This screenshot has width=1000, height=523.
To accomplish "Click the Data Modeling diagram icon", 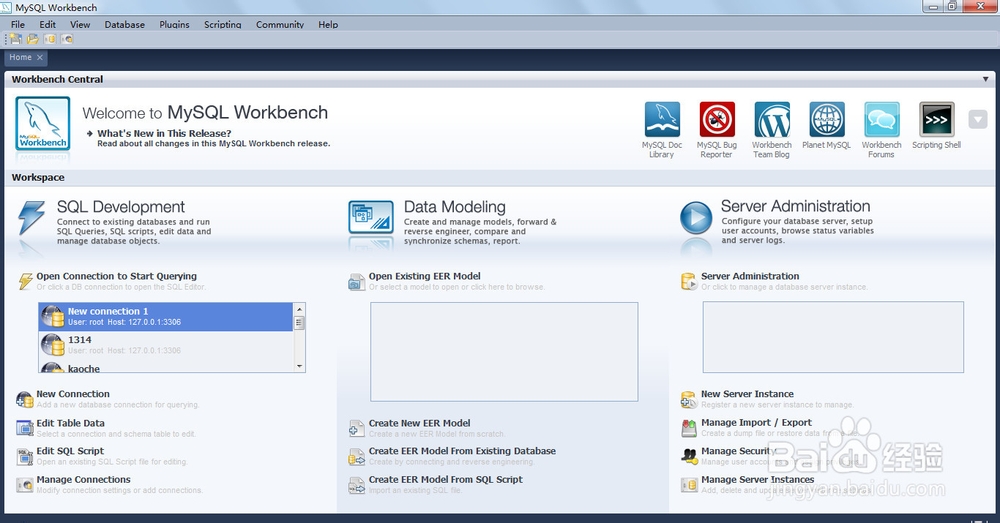I will pyautogui.click(x=371, y=217).
